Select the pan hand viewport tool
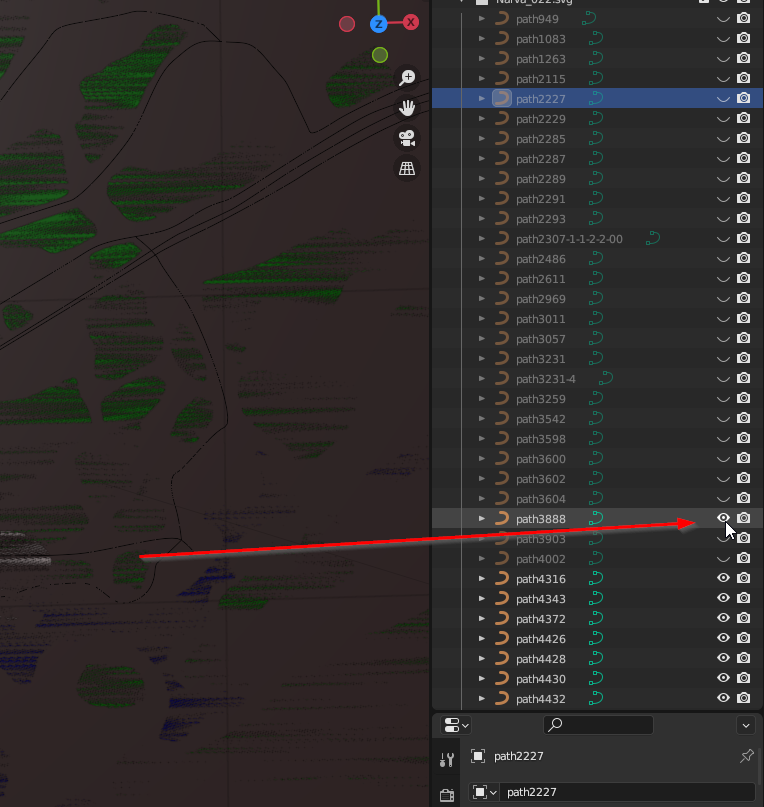Image resolution: width=764 pixels, height=807 pixels. 407,108
